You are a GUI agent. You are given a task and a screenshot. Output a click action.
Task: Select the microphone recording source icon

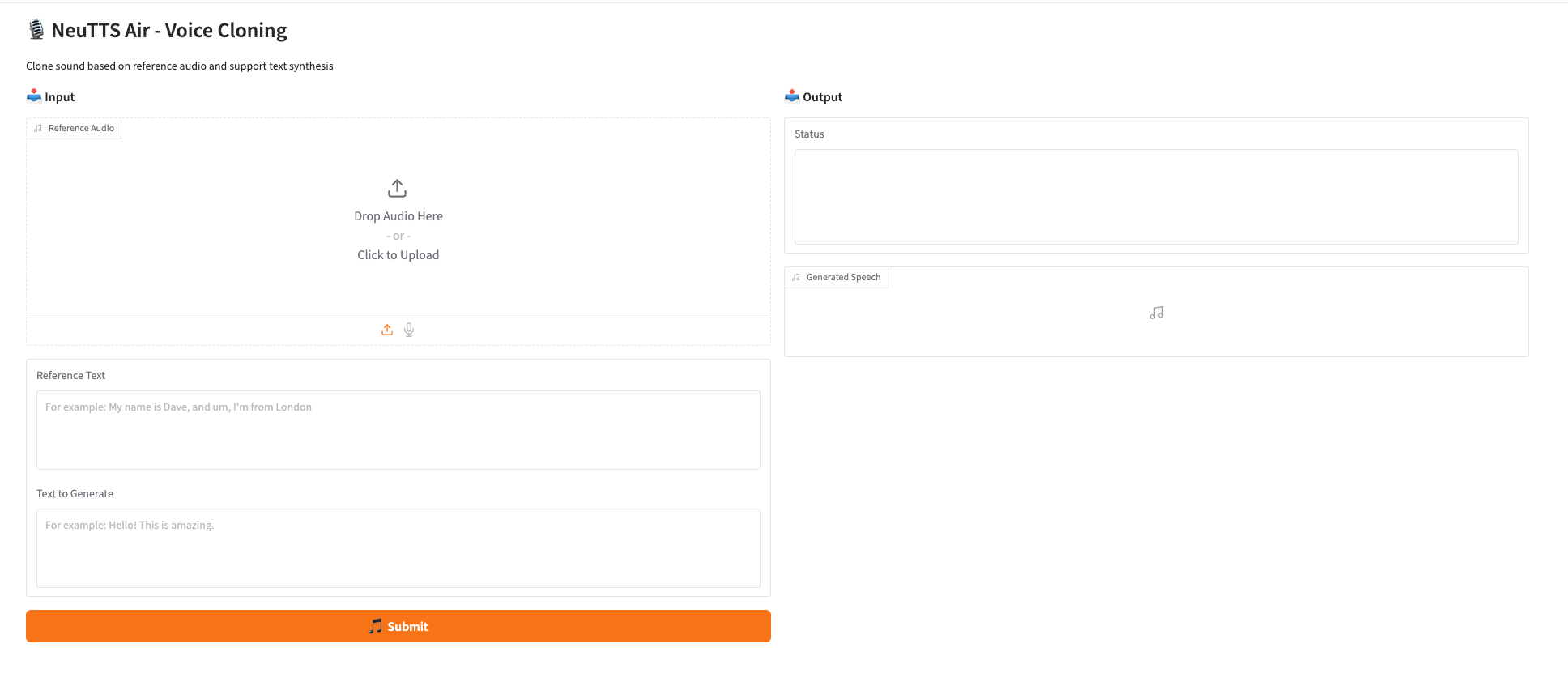click(x=409, y=330)
